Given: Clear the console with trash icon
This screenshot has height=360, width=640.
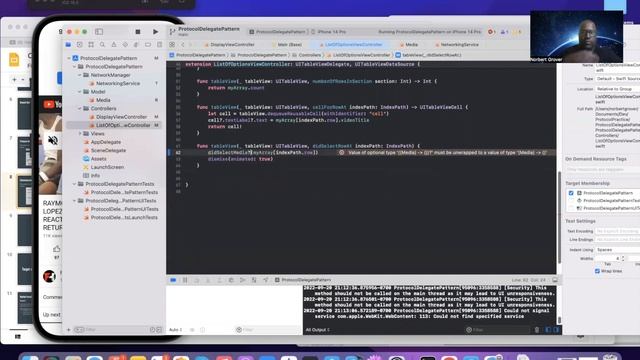Looking at the screenshot, I should pos(537,330).
